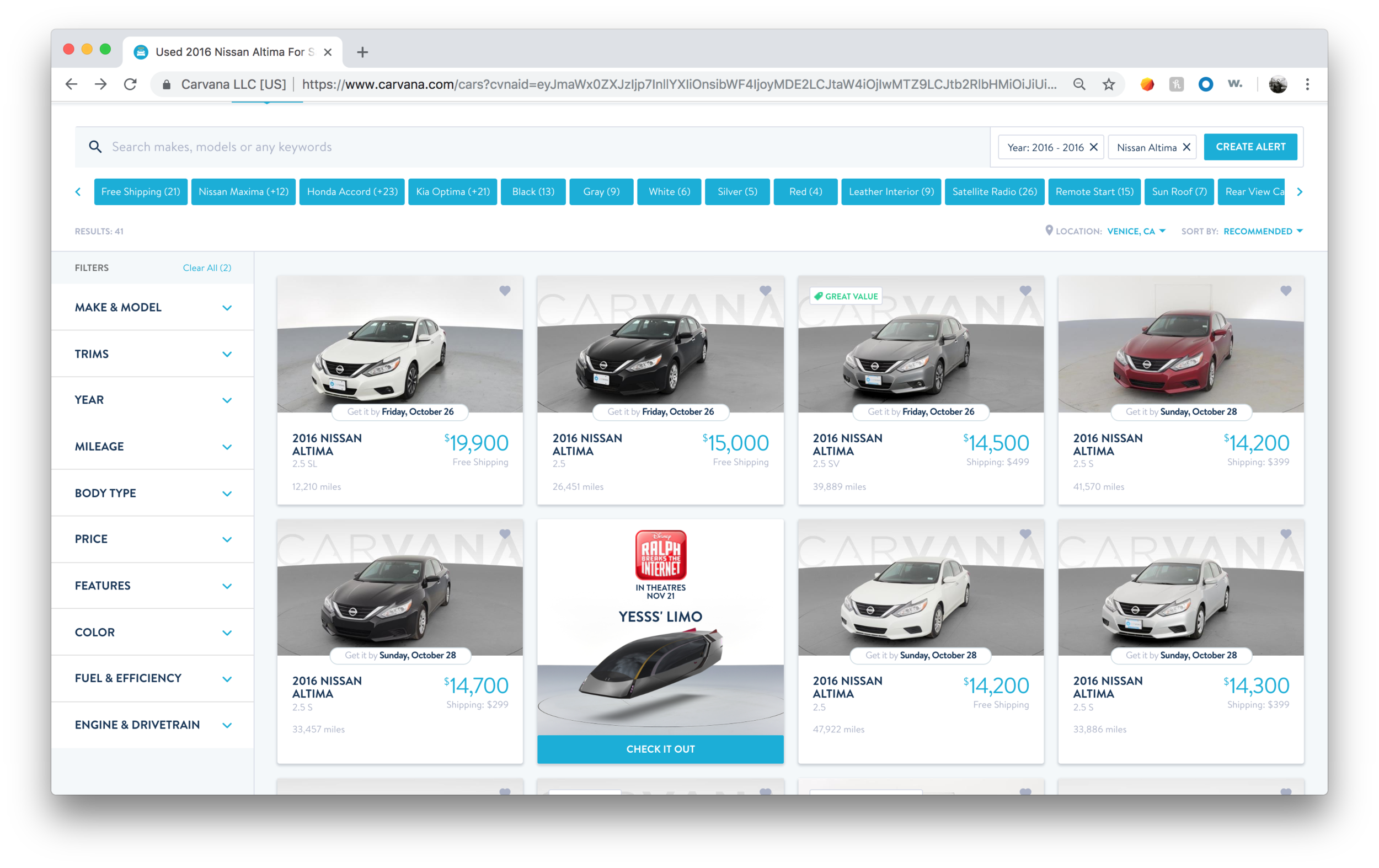Favorite the $14,500 Altima with the heart
The image size is (1379, 868).
[1025, 291]
